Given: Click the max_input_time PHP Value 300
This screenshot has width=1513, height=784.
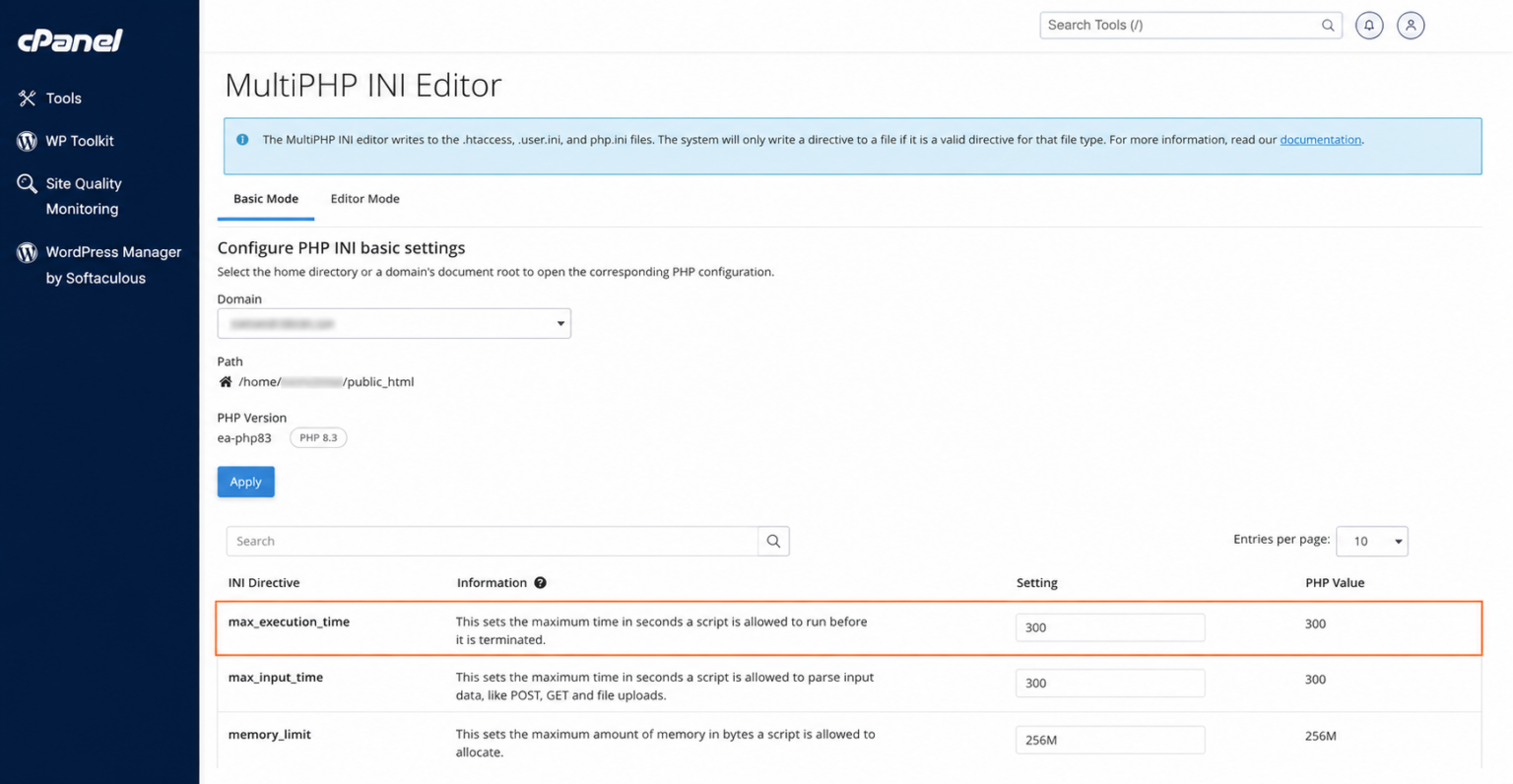Looking at the screenshot, I should [1315, 680].
